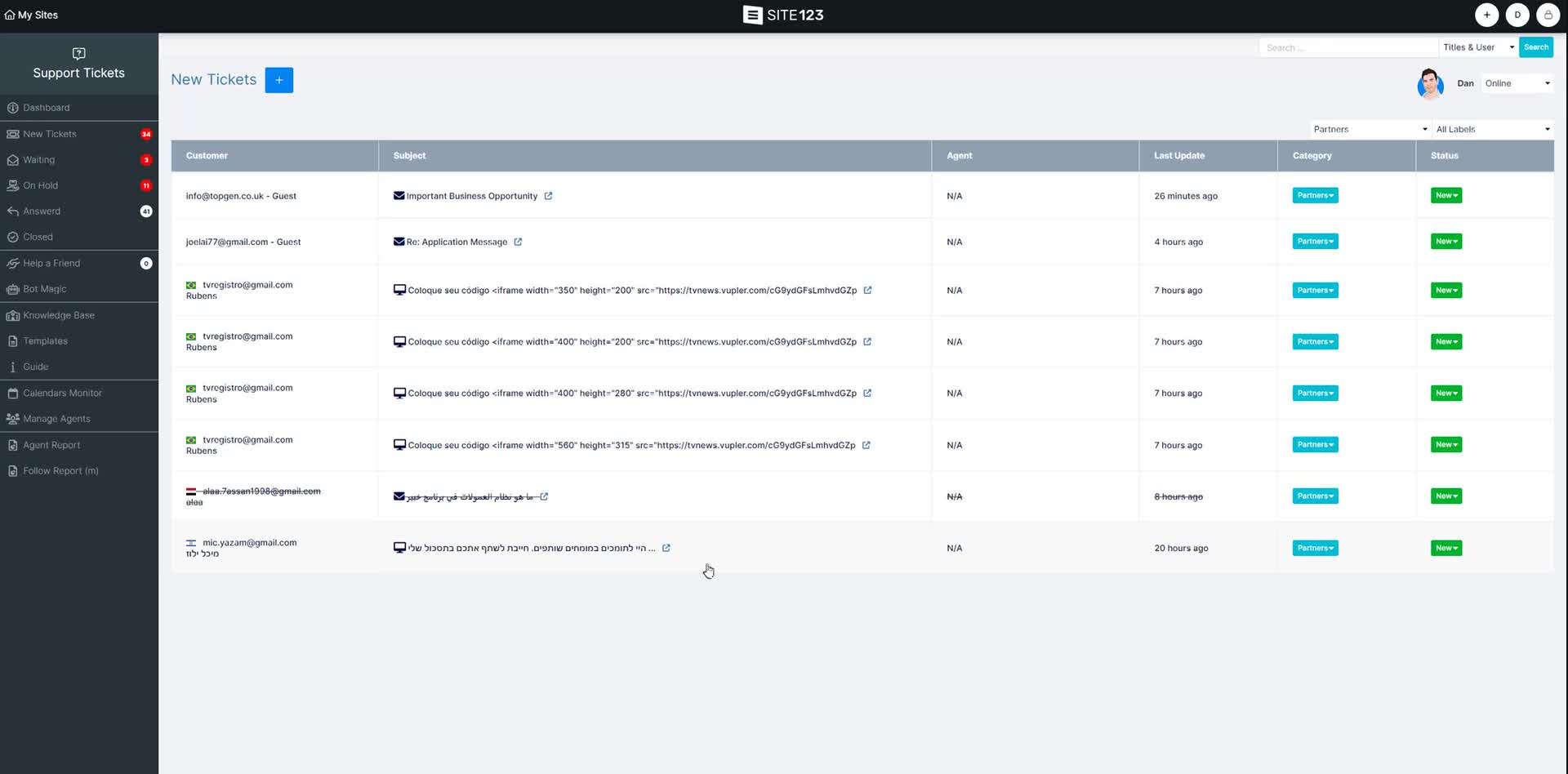
Task: Open Titles & User search scope dropdown
Action: point(1477,47)
